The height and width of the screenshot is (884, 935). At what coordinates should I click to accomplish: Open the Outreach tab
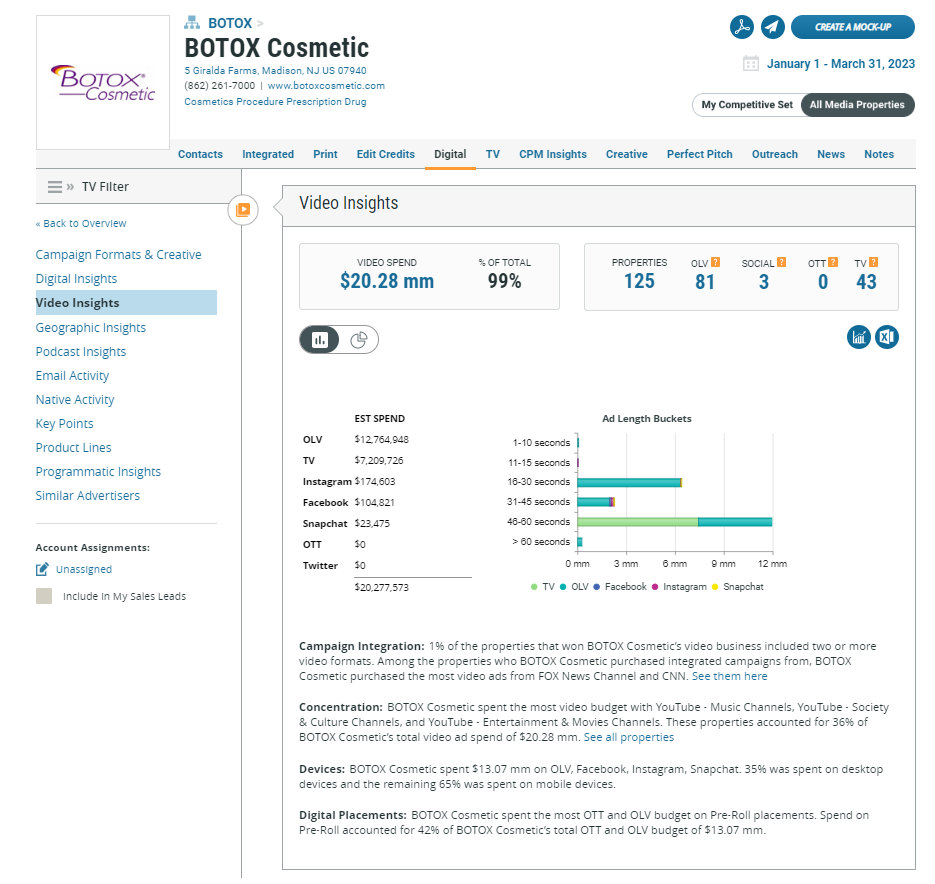pyautogui.click(x=775, y=154)
